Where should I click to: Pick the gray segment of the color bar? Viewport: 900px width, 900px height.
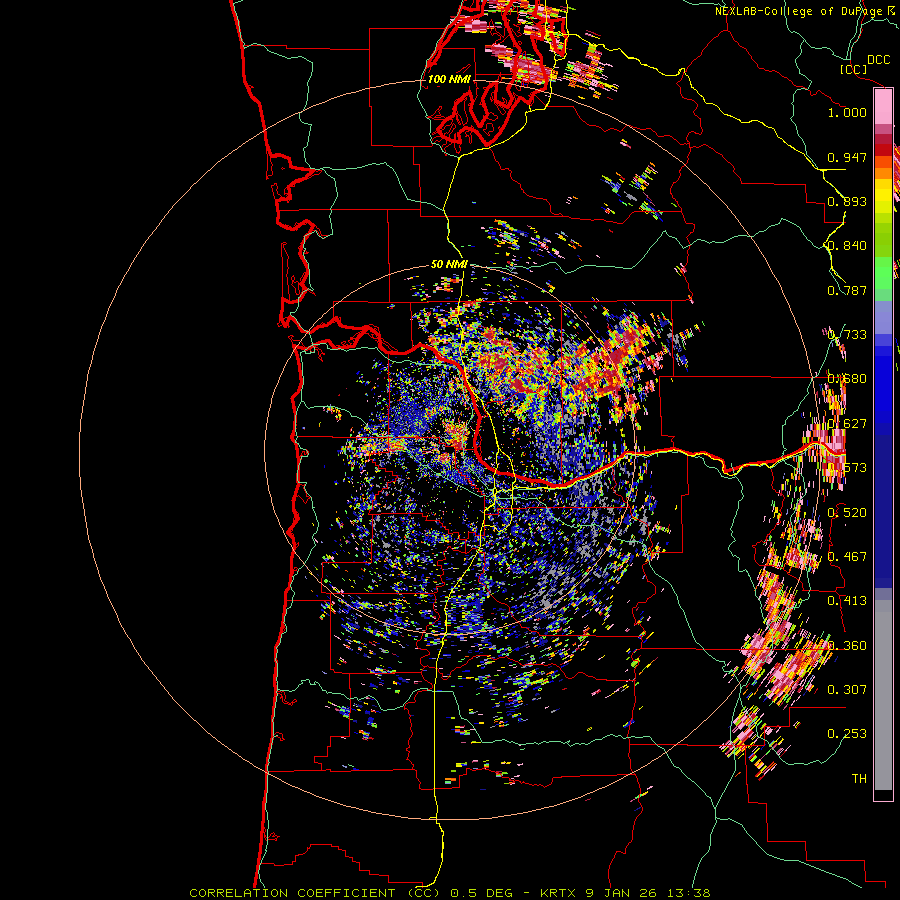point(883,695)
